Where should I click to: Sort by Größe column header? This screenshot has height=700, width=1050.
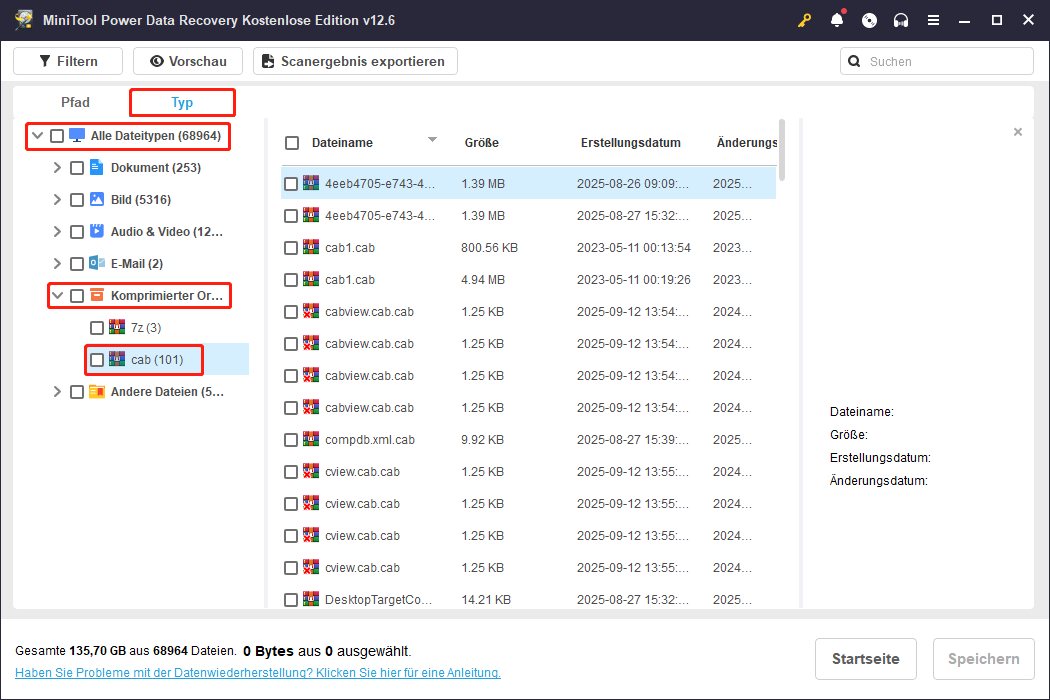pyautogui.click(x=481, y=143)
